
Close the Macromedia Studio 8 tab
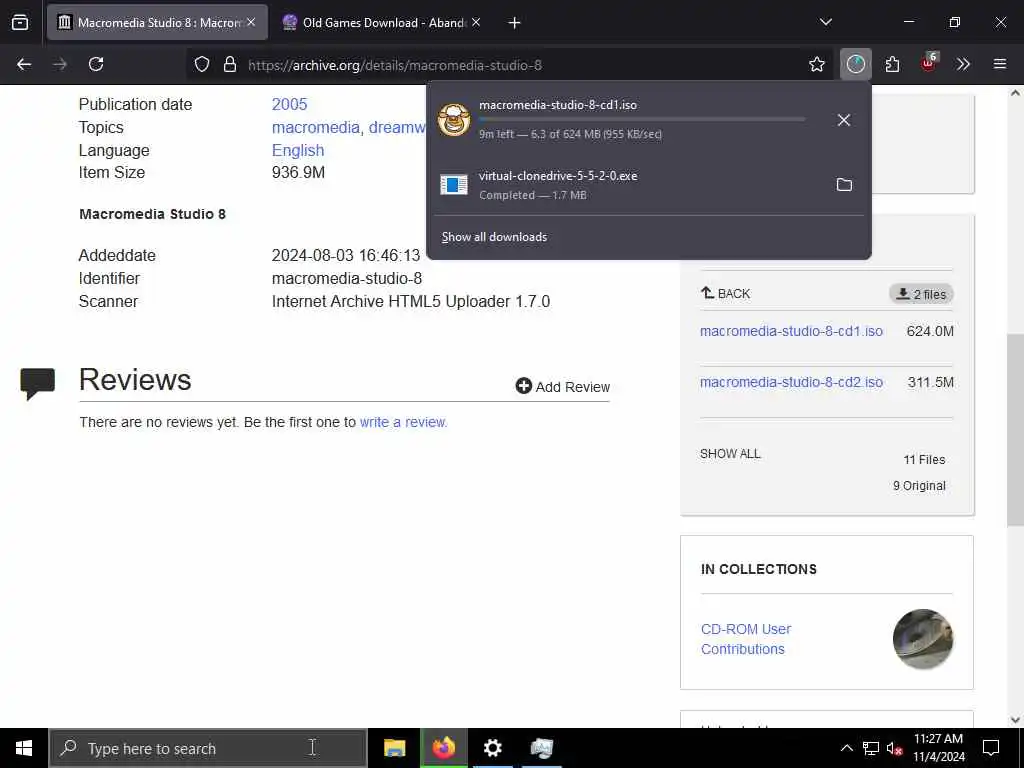(251, 22)
